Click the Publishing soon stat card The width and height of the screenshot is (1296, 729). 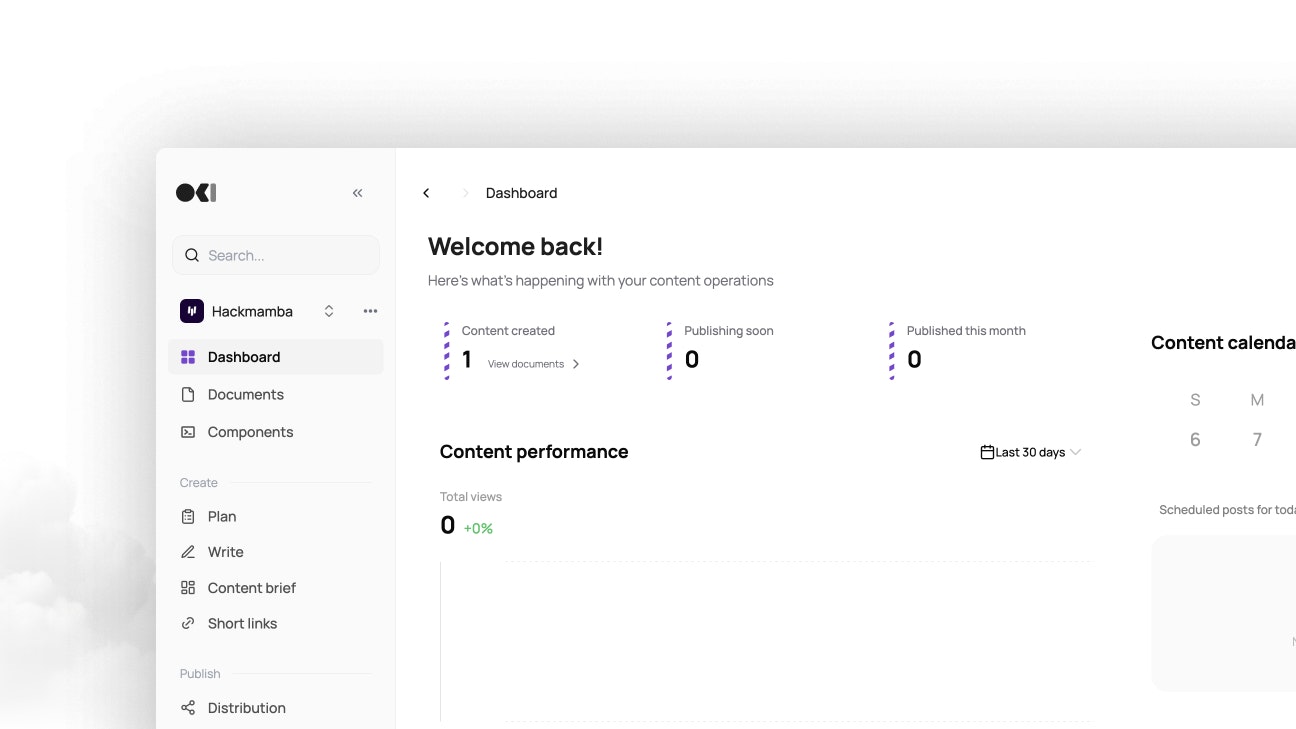[x=722, y=350]
